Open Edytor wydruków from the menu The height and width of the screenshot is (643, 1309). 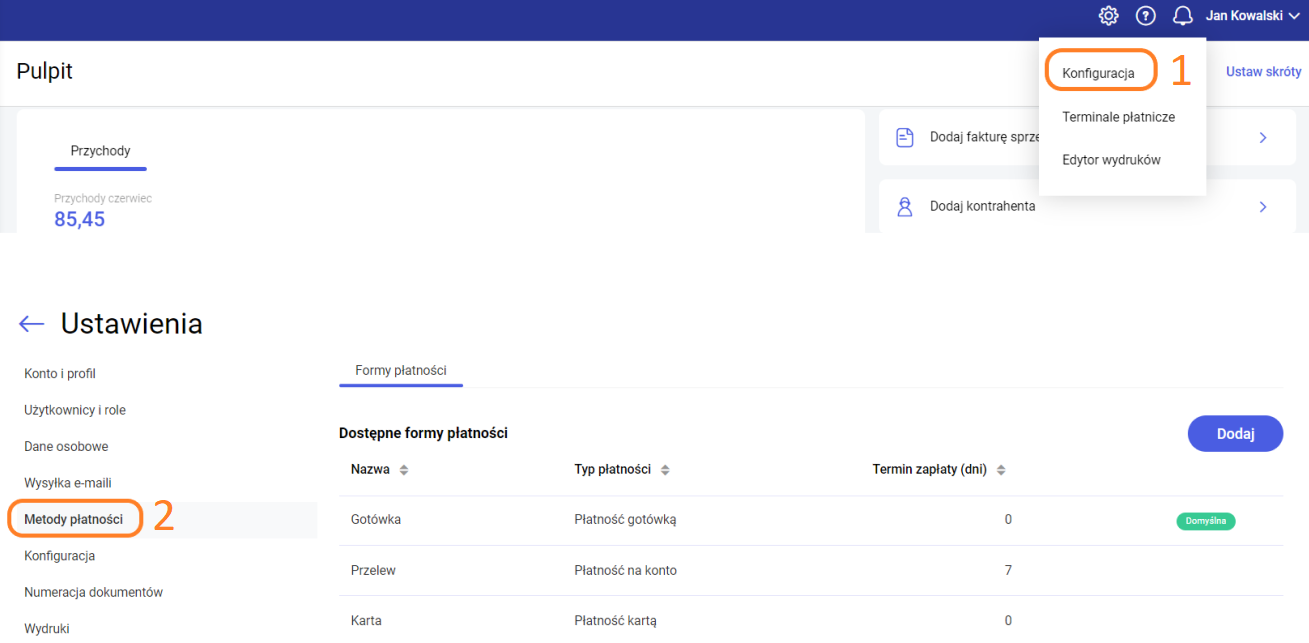click(1111, 160)
